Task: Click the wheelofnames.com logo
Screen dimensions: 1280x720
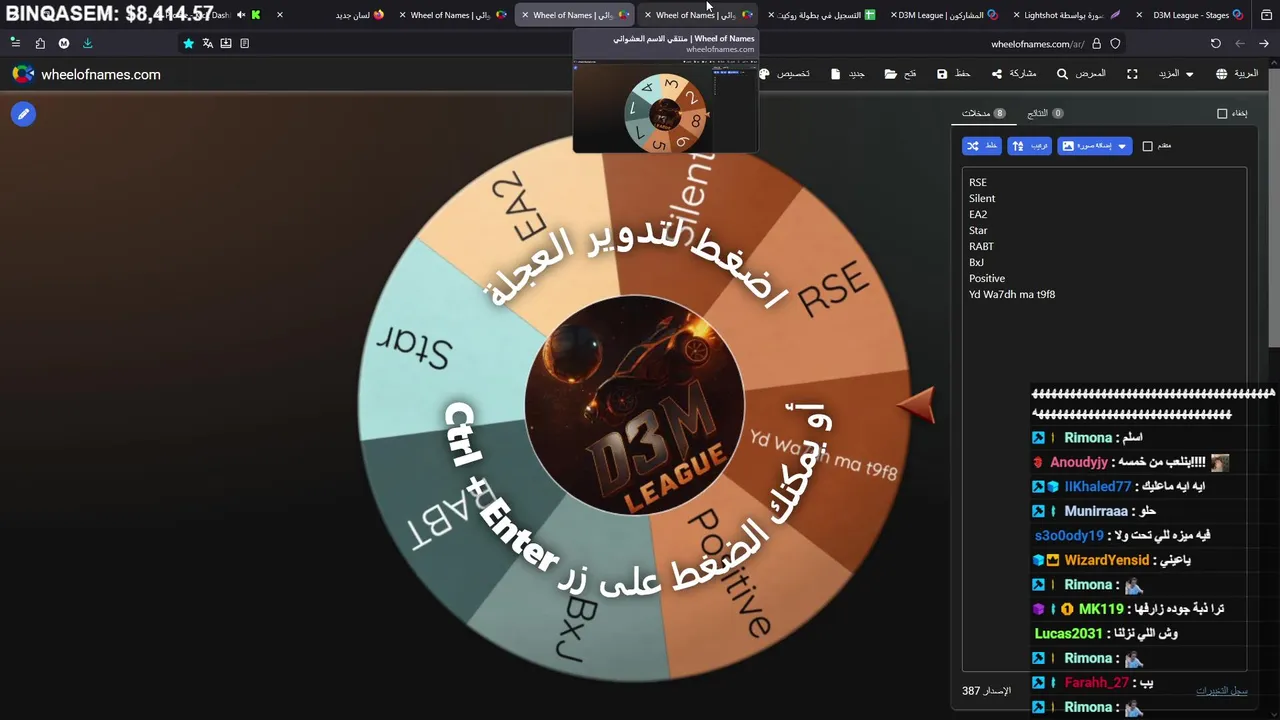Action: click(x=86, y=74)
